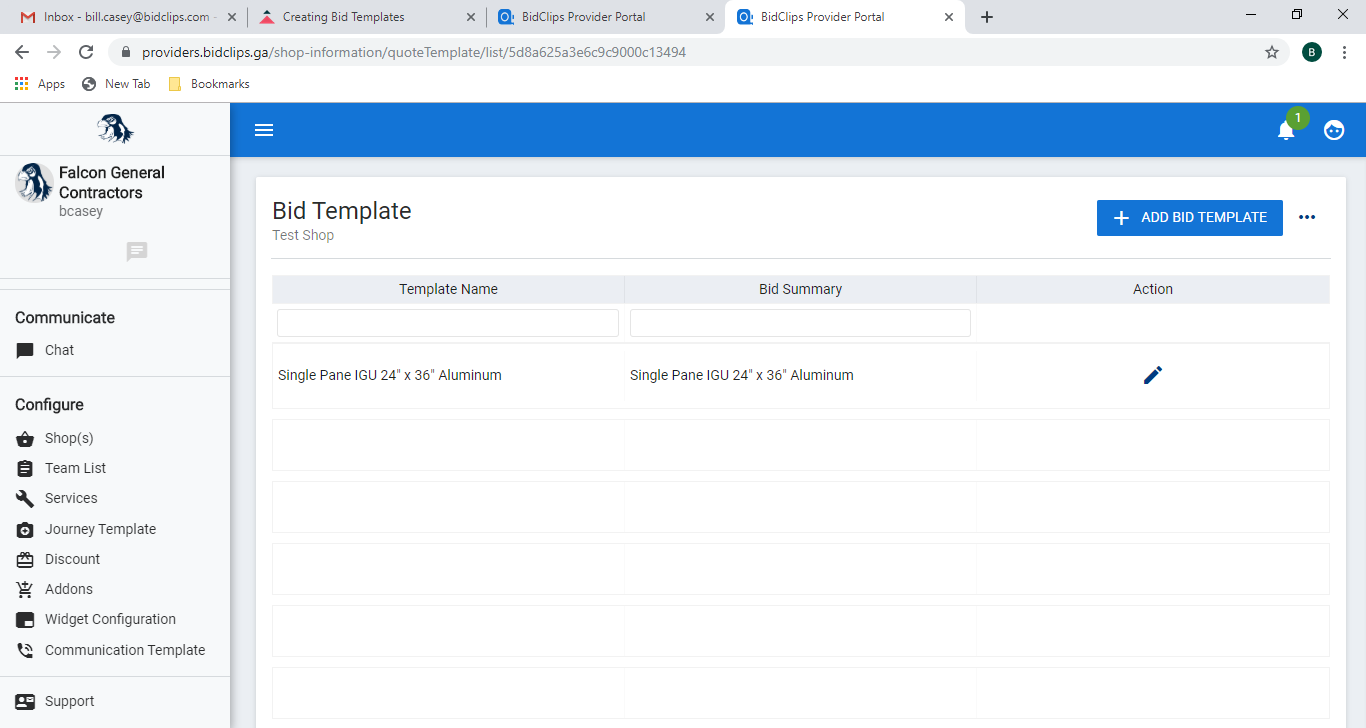Click the Template Name filter field
The width and height of the screenshot is (1366, 728).
pos(448,323)
